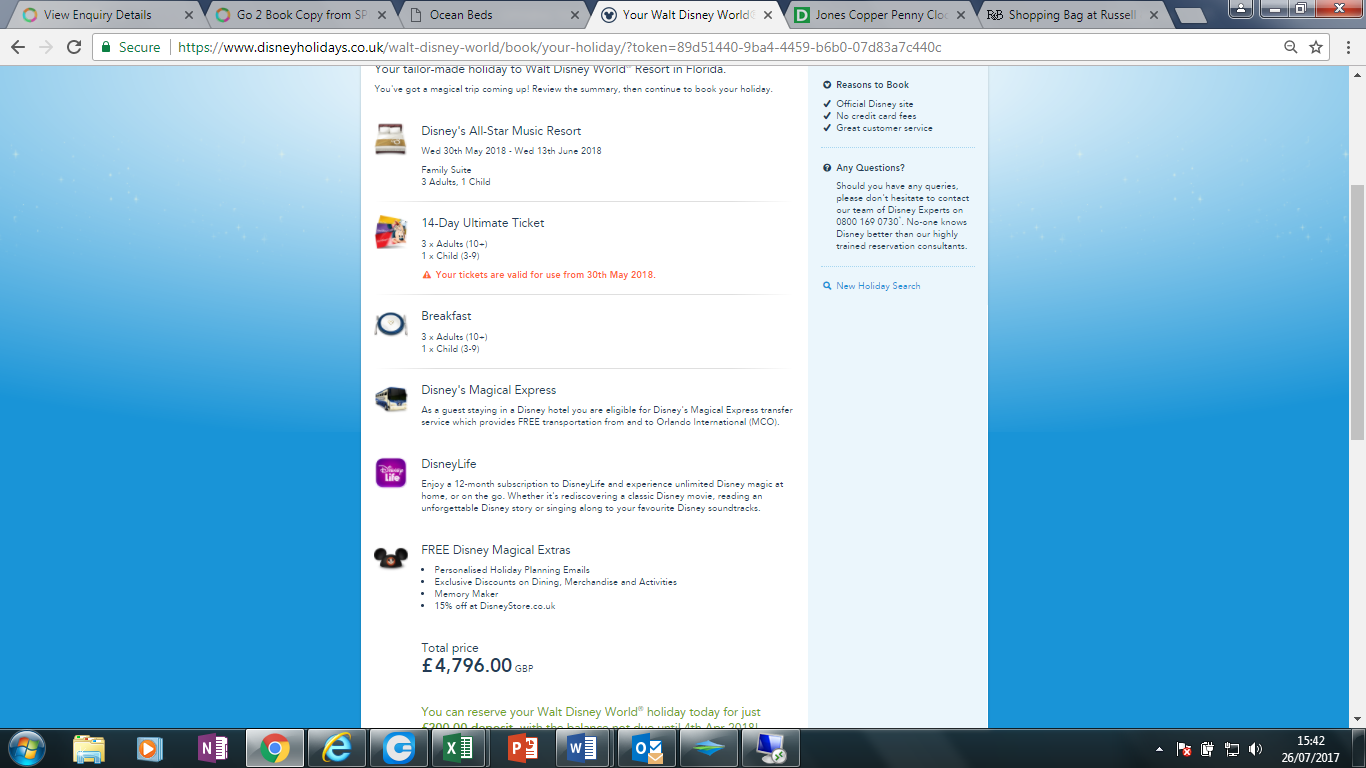This screenshot has width=1366, height=768.
Task: Click the New Holiday Search link
Action: point(878,286)
